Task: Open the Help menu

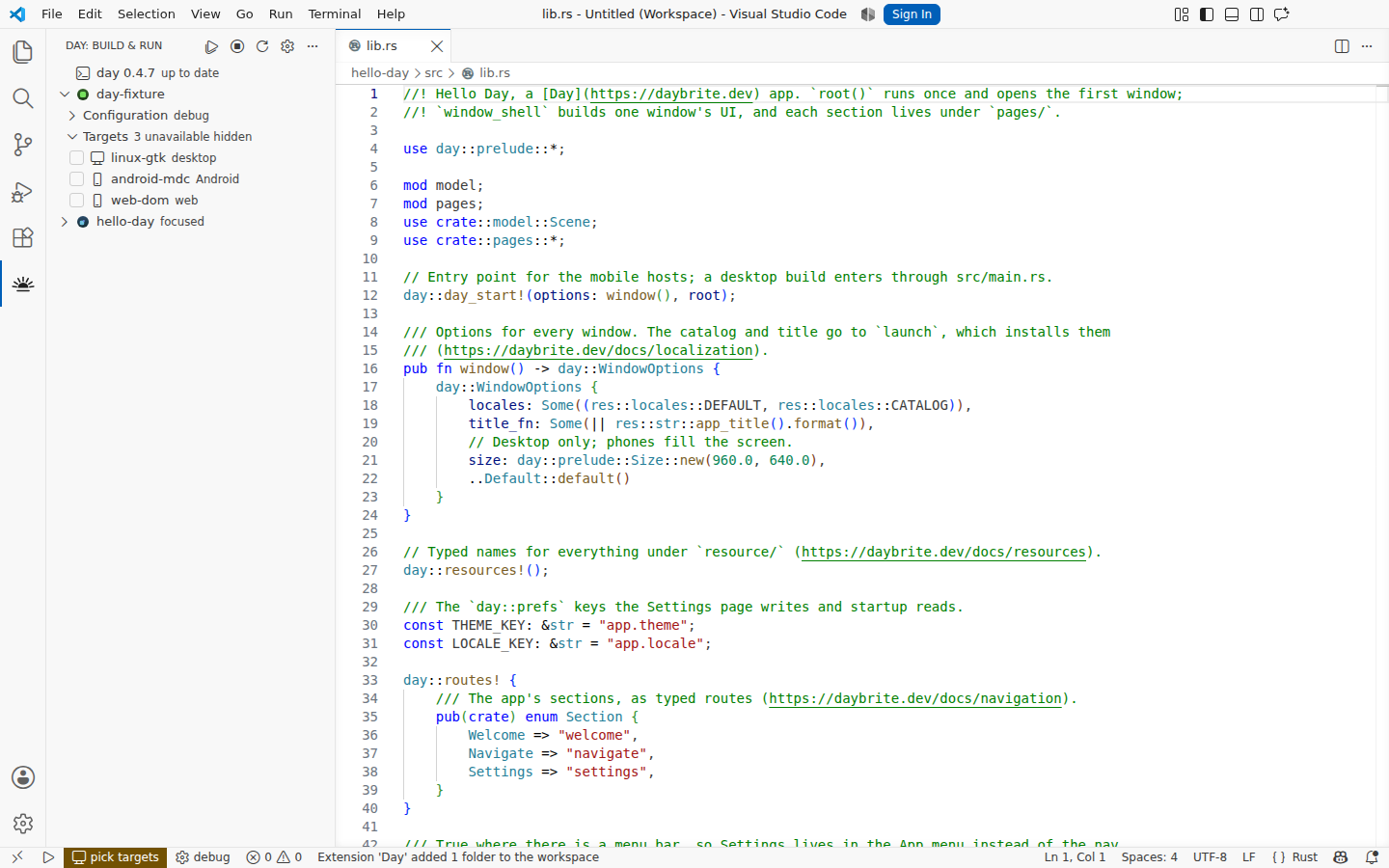Action: tap(391, 14)
